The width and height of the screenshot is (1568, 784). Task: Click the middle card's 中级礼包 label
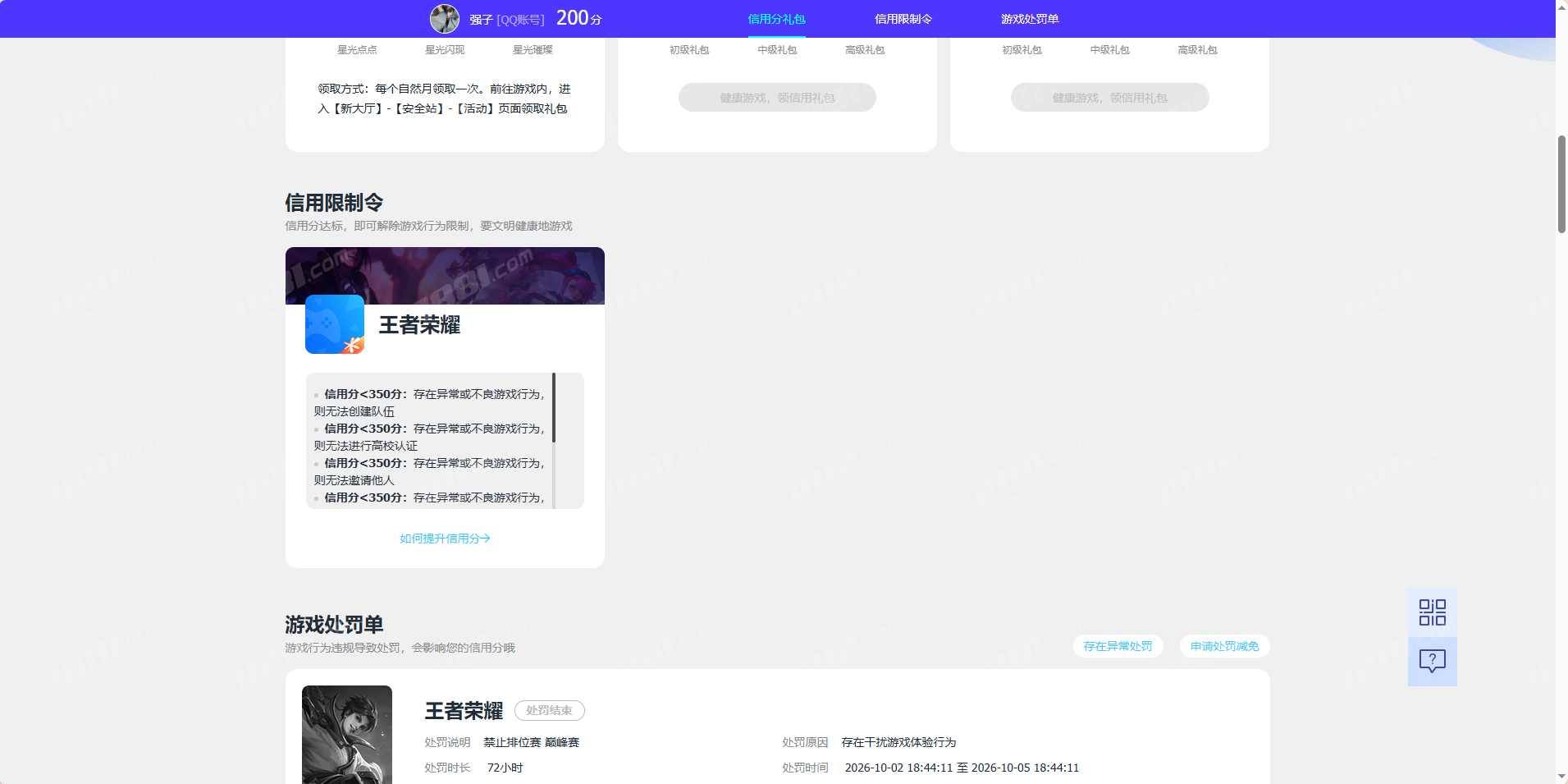coord(777,50)
